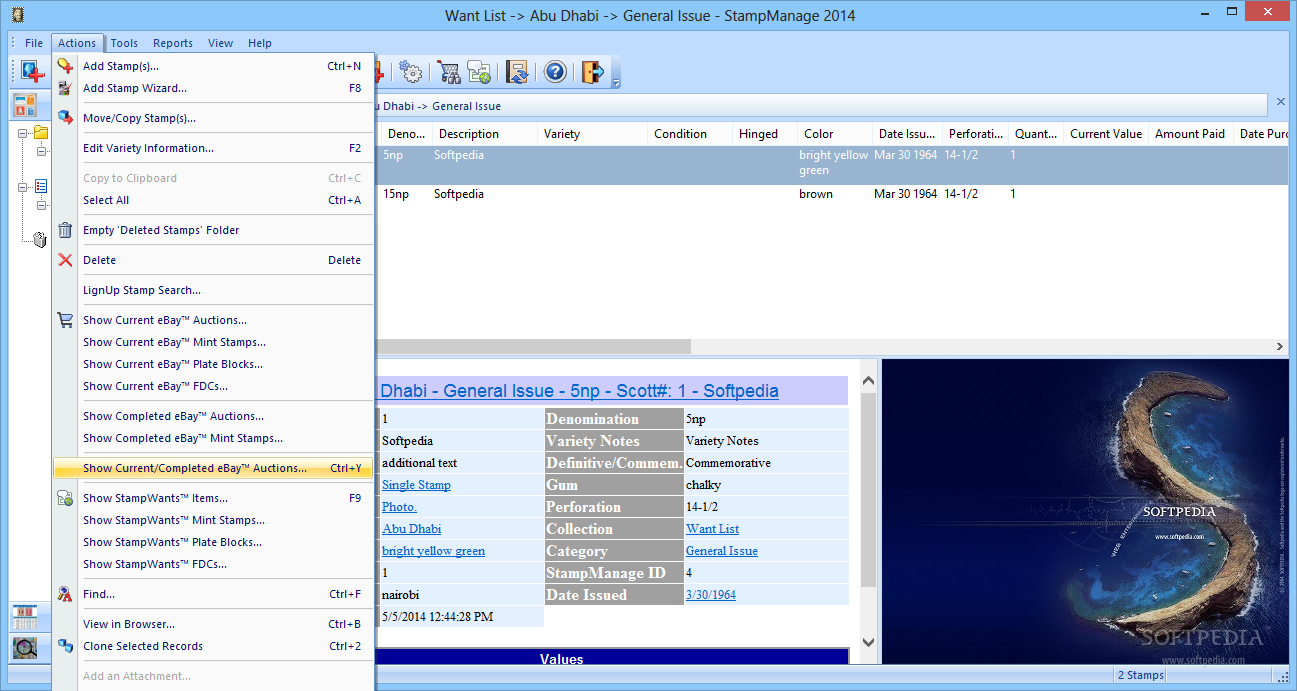Open the Single Stamp link
Viewport: 1297px width, 691px height.
coord(416,485)
